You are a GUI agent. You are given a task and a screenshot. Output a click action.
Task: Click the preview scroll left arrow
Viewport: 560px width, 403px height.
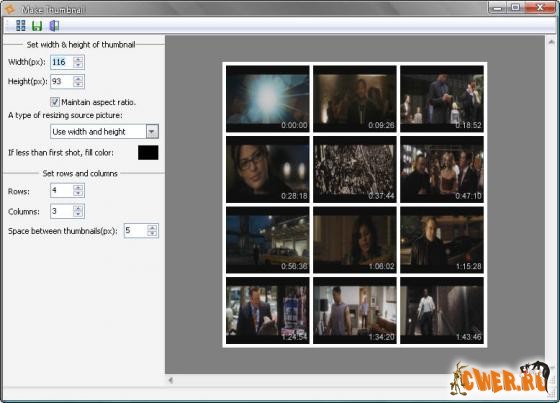[x=171, y=380]
